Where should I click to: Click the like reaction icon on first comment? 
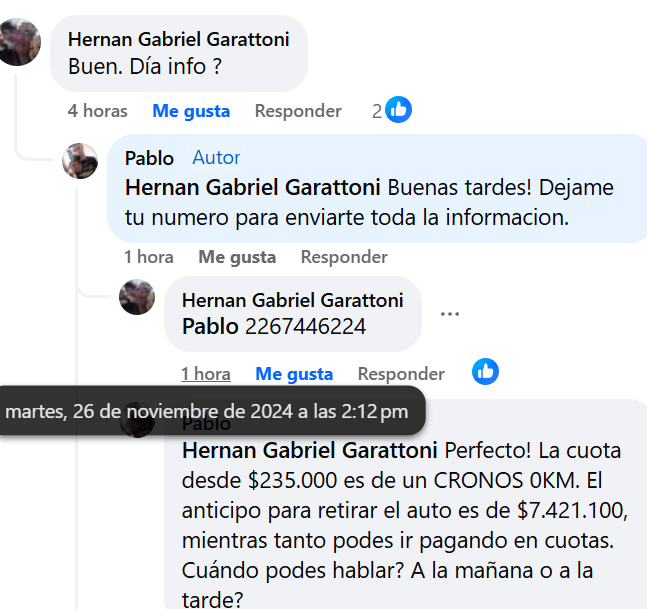click(398, 110)
